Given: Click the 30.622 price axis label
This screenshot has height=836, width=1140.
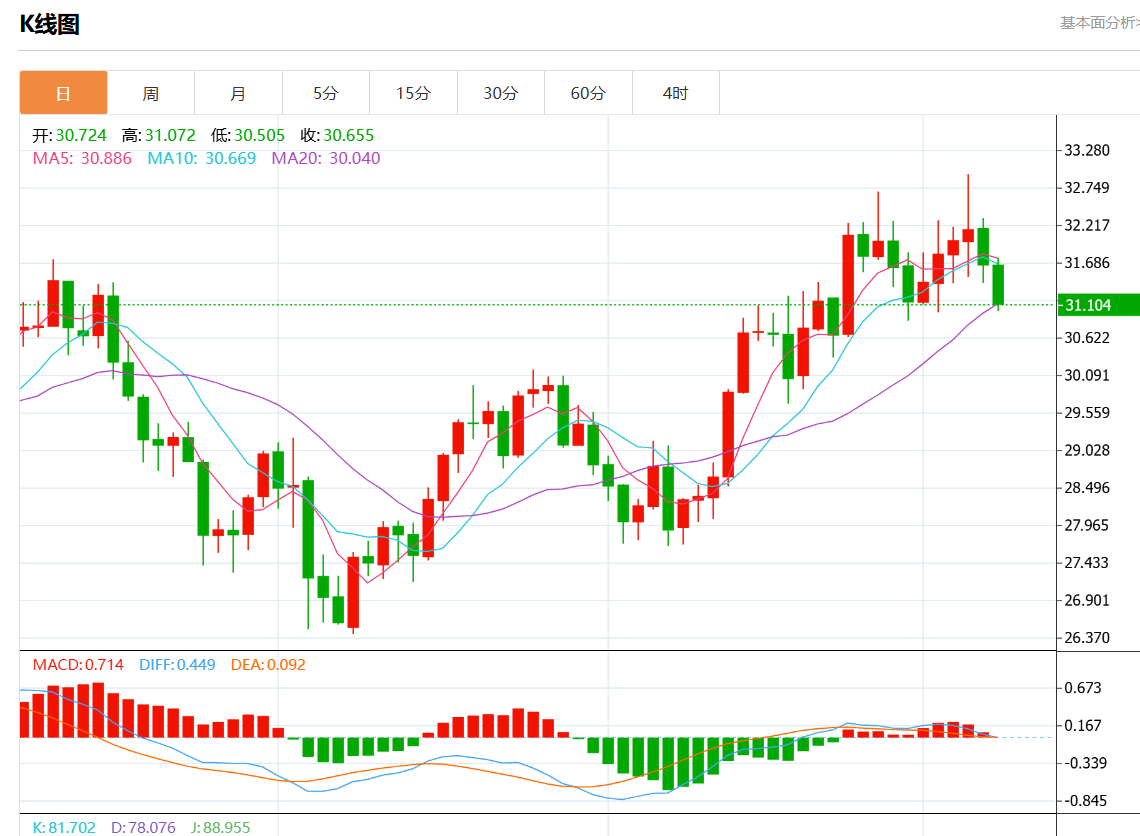Looking at the screenshot, I should pyautogui.click(x=1087, y=337).
